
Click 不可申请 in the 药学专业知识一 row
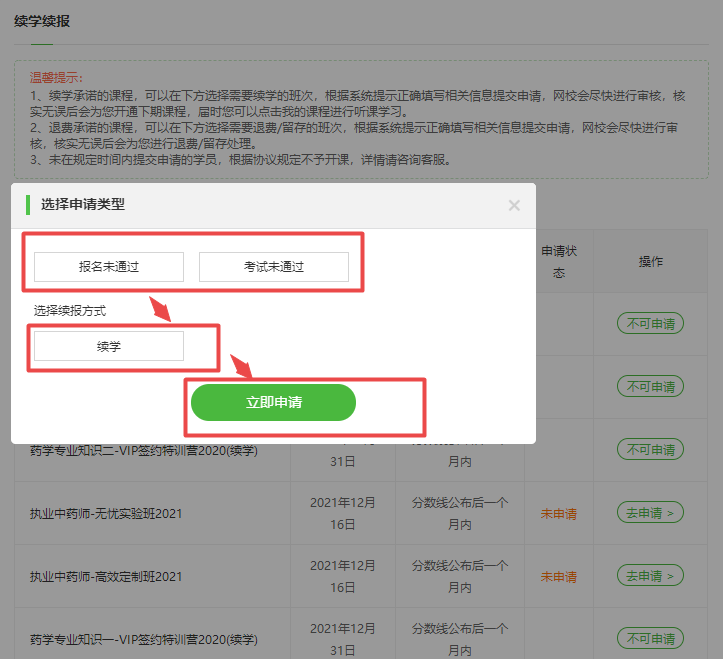pos(650,638)
